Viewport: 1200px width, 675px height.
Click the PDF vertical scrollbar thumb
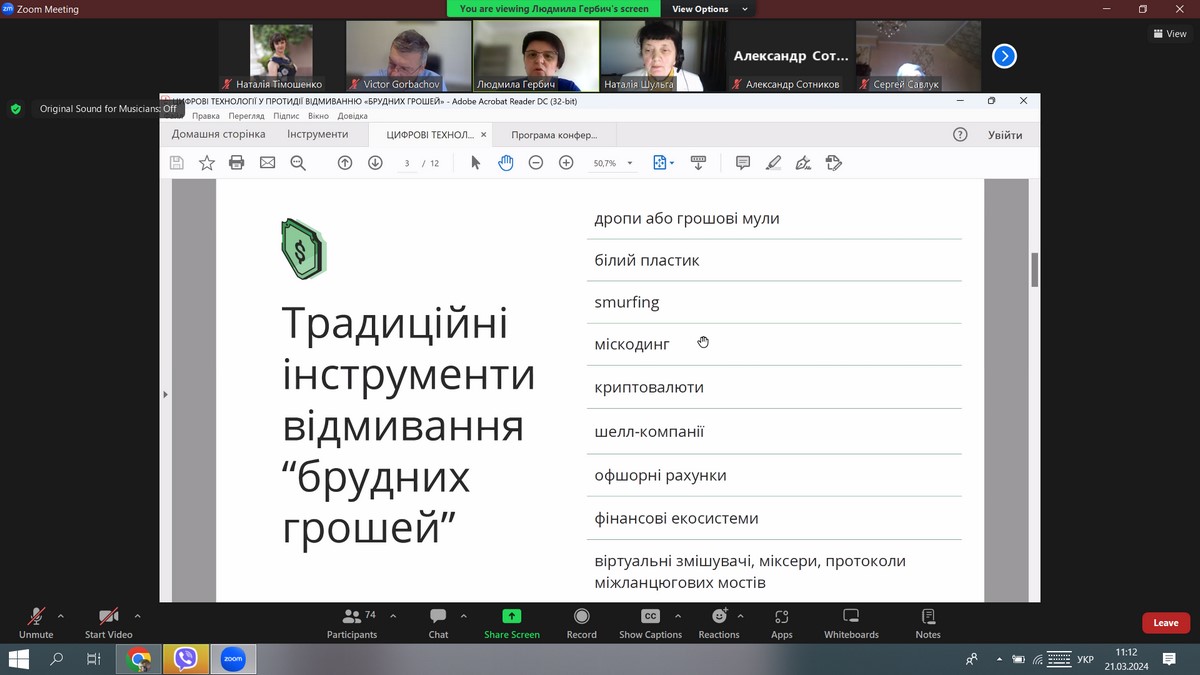tap(1034, 270)
